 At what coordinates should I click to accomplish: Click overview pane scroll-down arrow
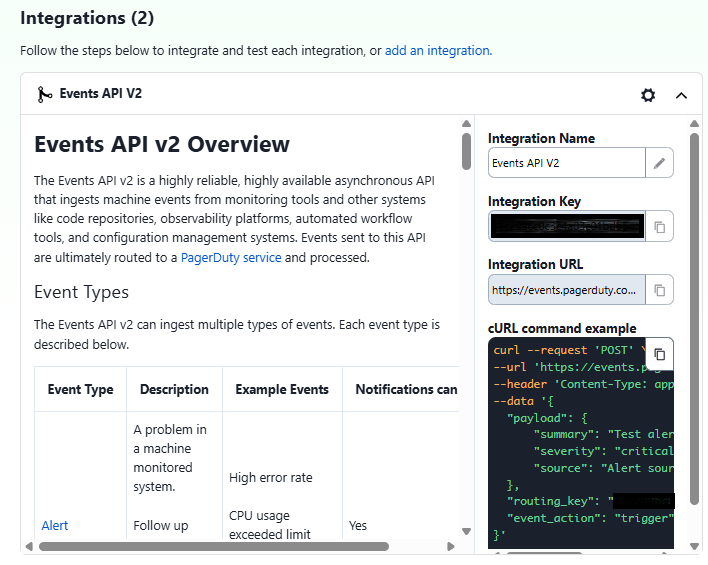466,531
